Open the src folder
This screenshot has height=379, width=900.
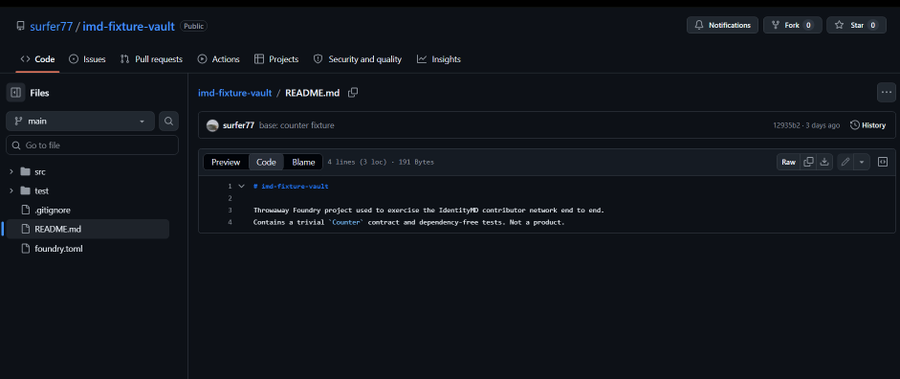coord(40,172)
